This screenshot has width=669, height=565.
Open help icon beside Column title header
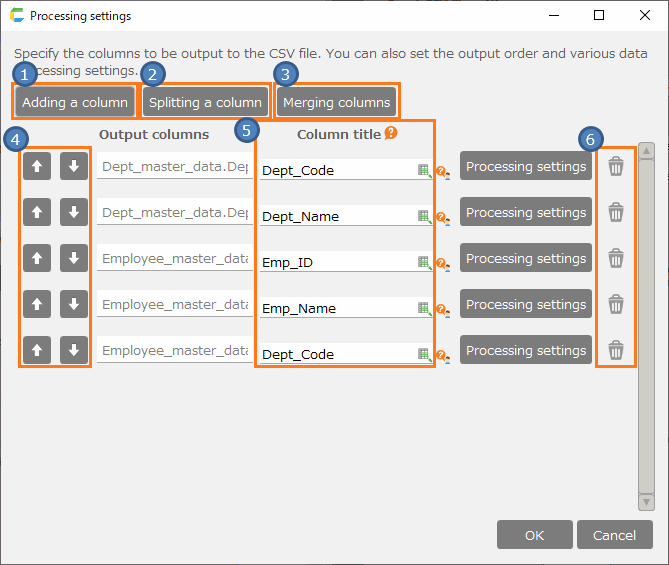pos(391,132)
